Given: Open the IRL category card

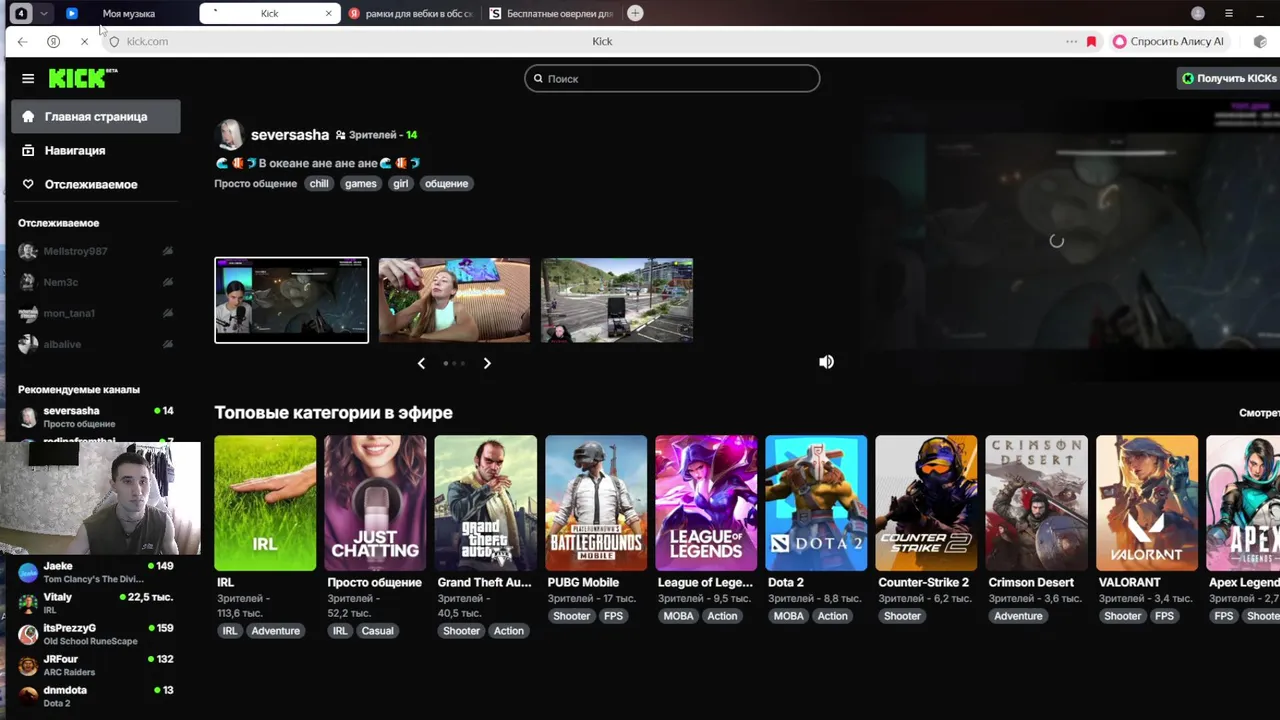Looking at the screenshot, I should point(265,503).
